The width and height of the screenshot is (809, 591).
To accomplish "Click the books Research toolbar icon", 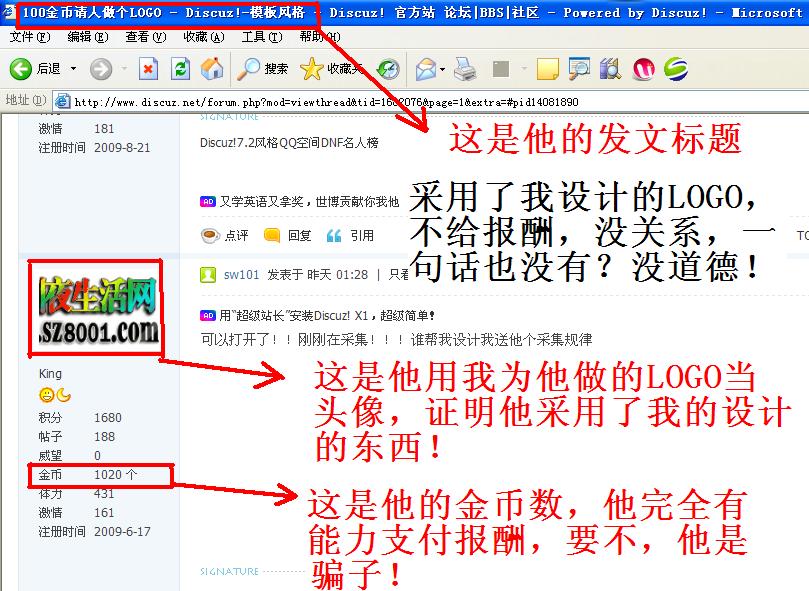I will coord(610,69).
